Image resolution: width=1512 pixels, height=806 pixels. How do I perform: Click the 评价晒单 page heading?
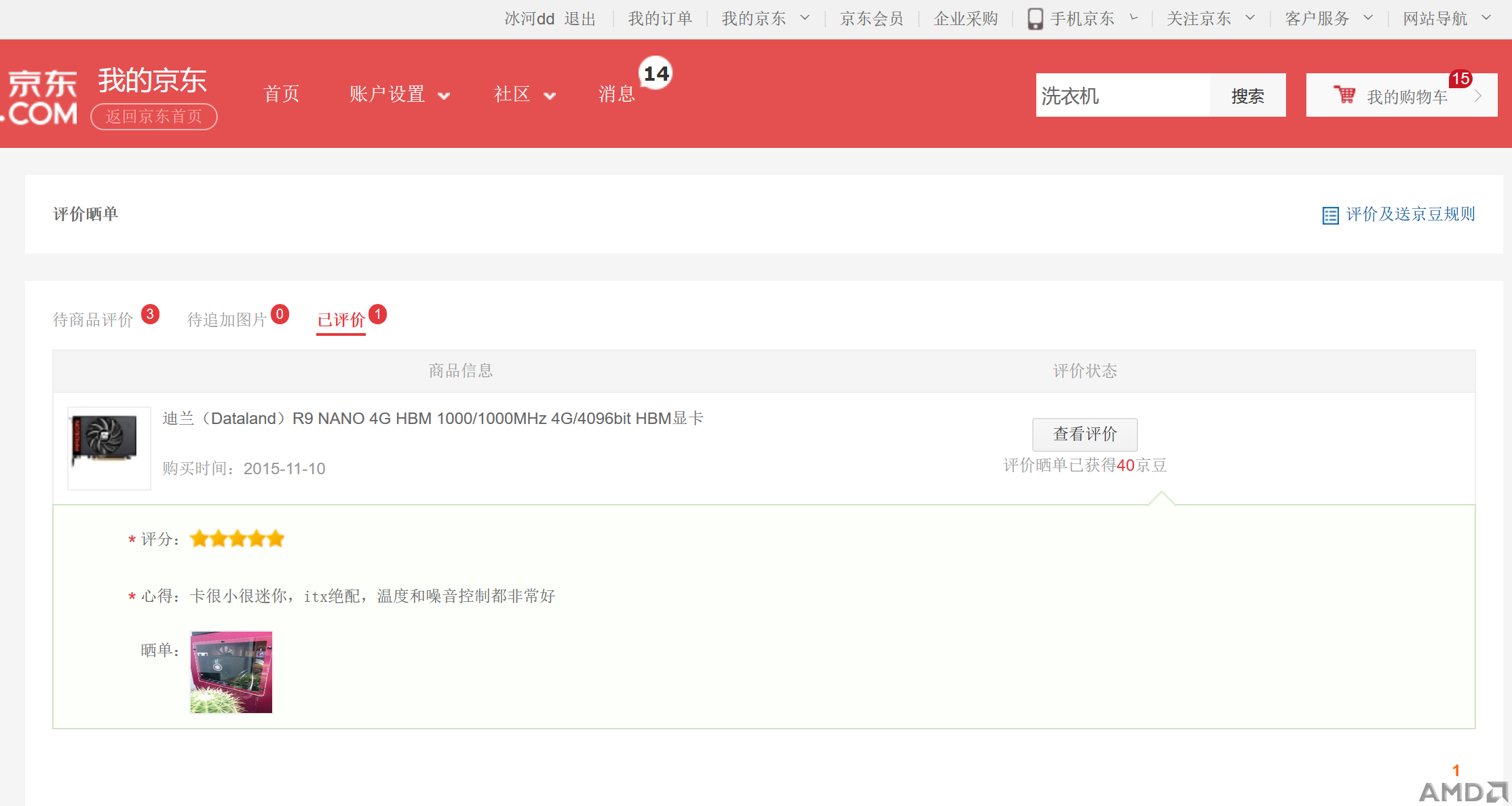pyautogui.click(x=86, y=214)
